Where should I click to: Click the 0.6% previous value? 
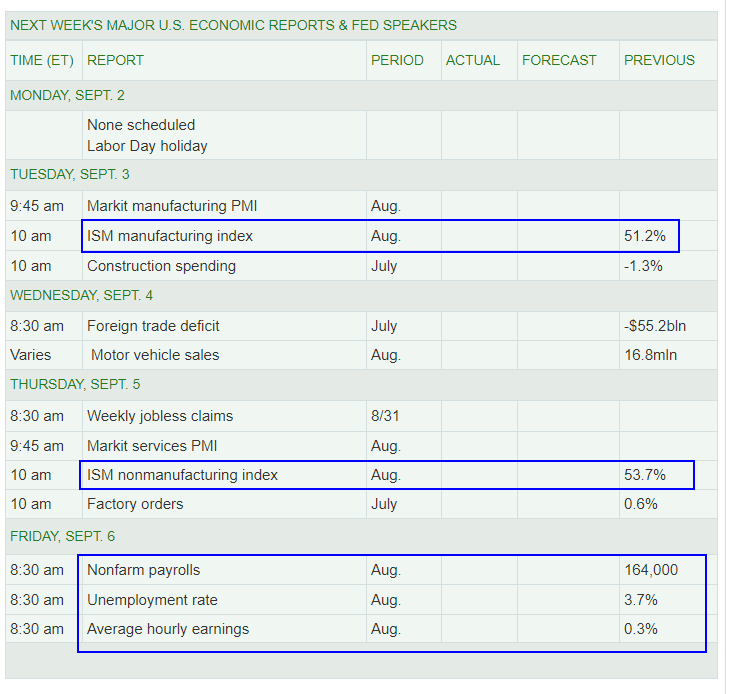tap(641, 504)
